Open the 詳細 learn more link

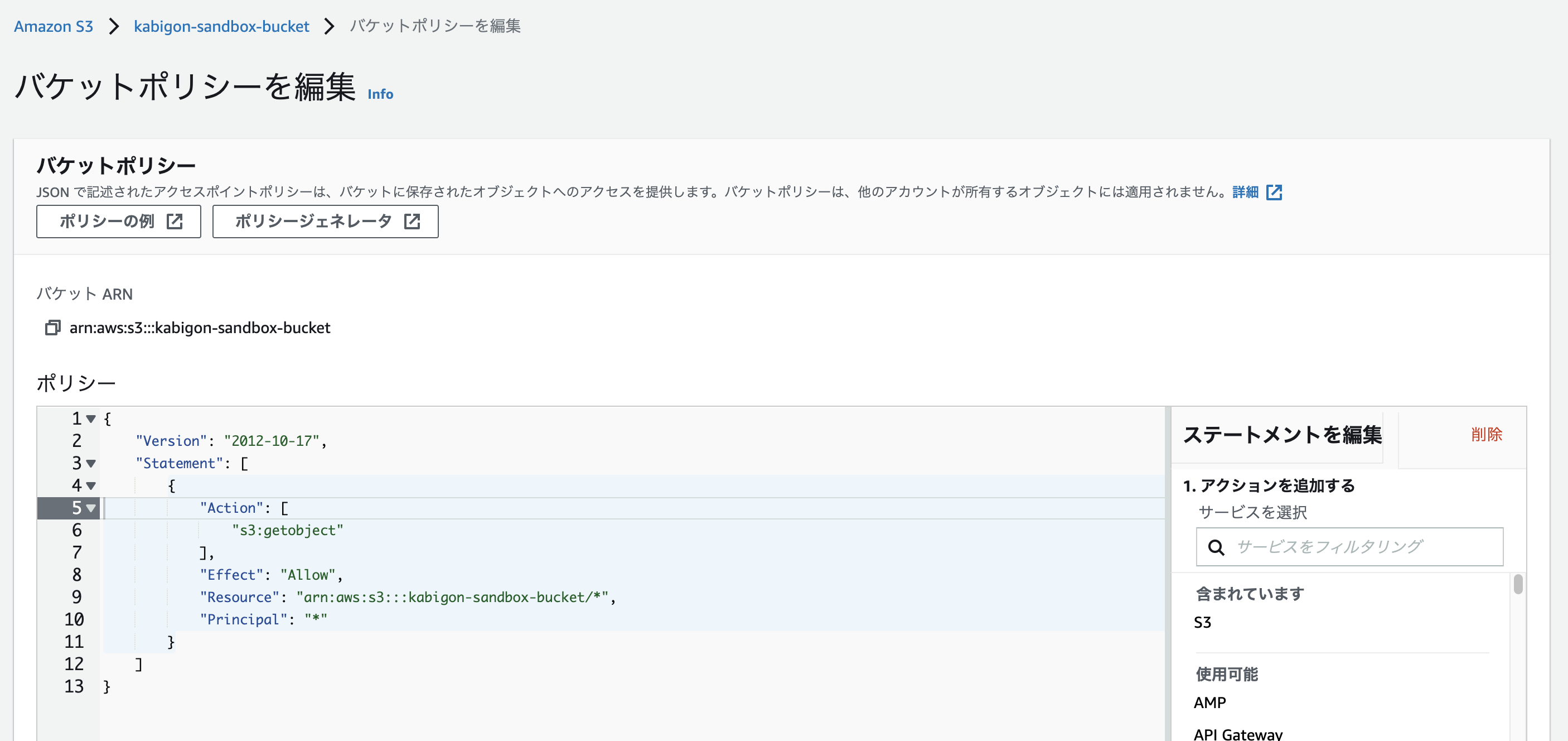click(1245, 193)
